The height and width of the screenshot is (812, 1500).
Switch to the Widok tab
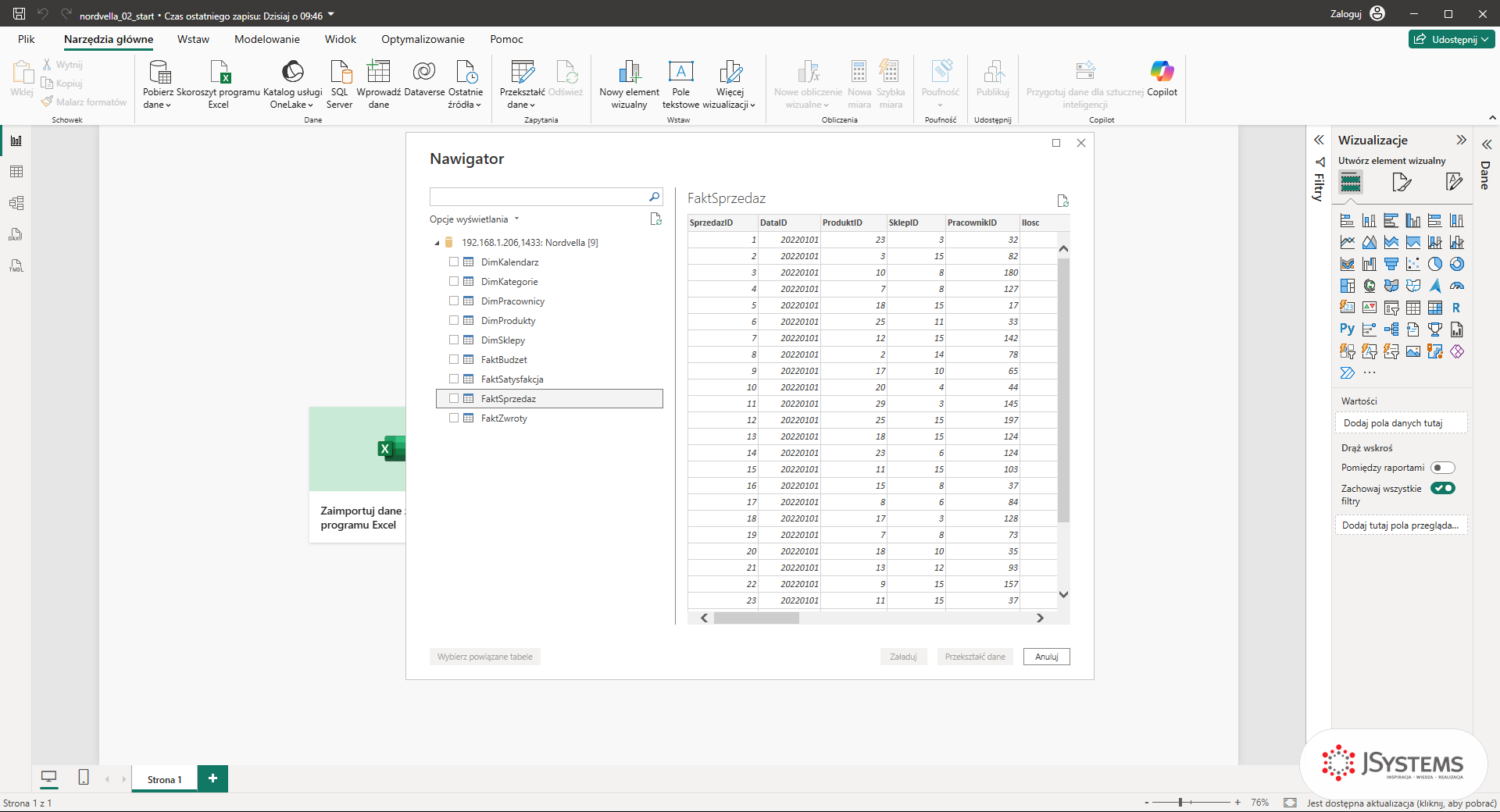(x=341, y=39)
